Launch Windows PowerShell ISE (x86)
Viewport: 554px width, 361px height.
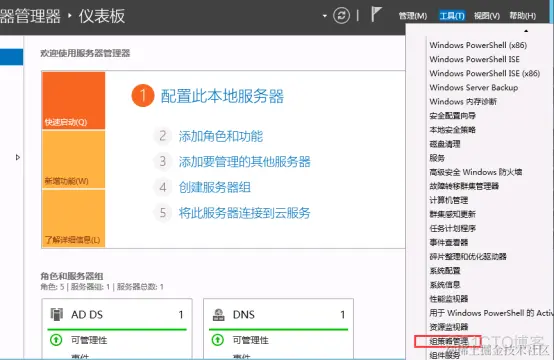click(485, 73)
